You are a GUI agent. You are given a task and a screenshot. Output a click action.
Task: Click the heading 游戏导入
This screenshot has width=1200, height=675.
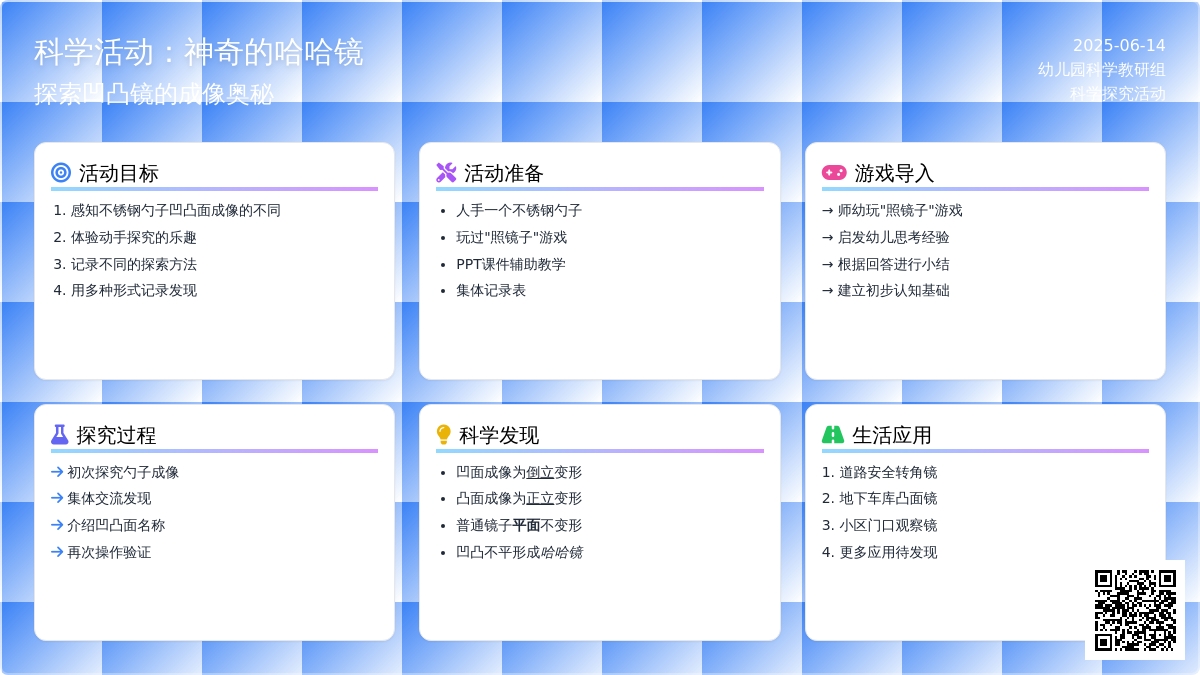click(x=894, y=173)
